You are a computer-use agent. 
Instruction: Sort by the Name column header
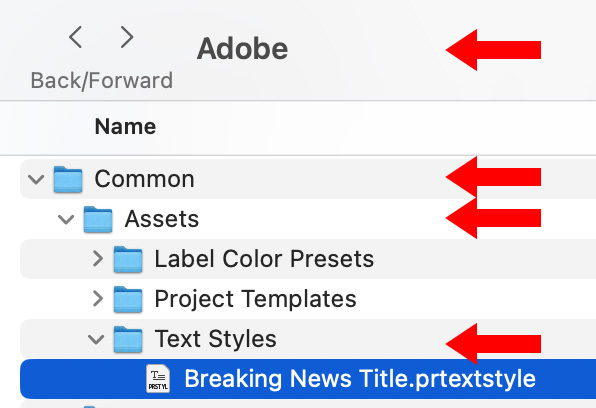tap(125, 127)
